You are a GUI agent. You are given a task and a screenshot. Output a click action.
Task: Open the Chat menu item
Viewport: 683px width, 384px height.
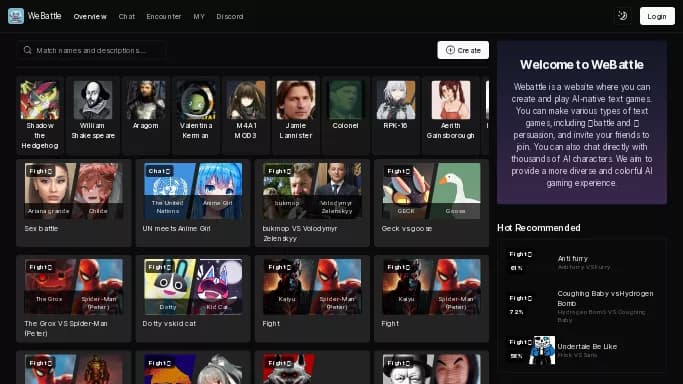[127, 17]
